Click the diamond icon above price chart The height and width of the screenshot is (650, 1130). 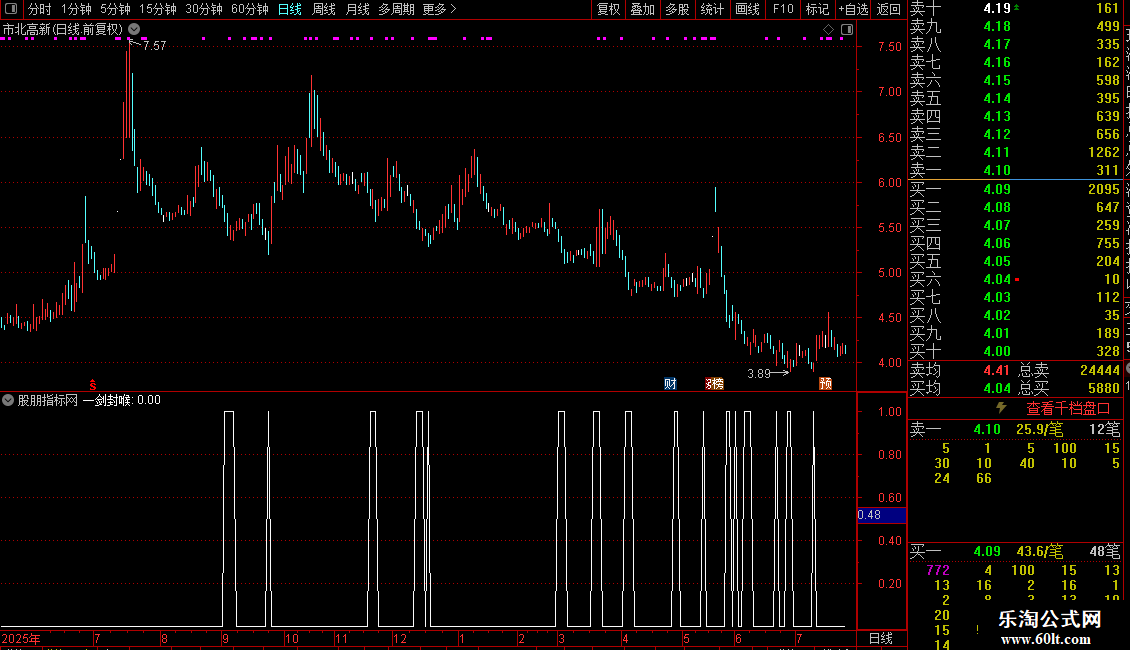coord(828,30)
